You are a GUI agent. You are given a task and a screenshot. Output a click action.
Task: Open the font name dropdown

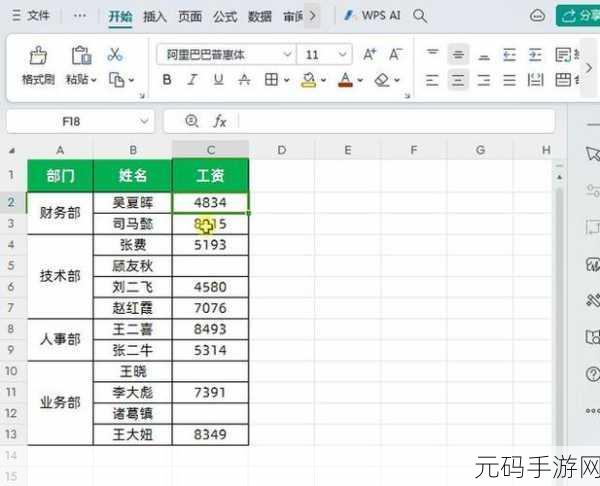click(x=287, y=54)
